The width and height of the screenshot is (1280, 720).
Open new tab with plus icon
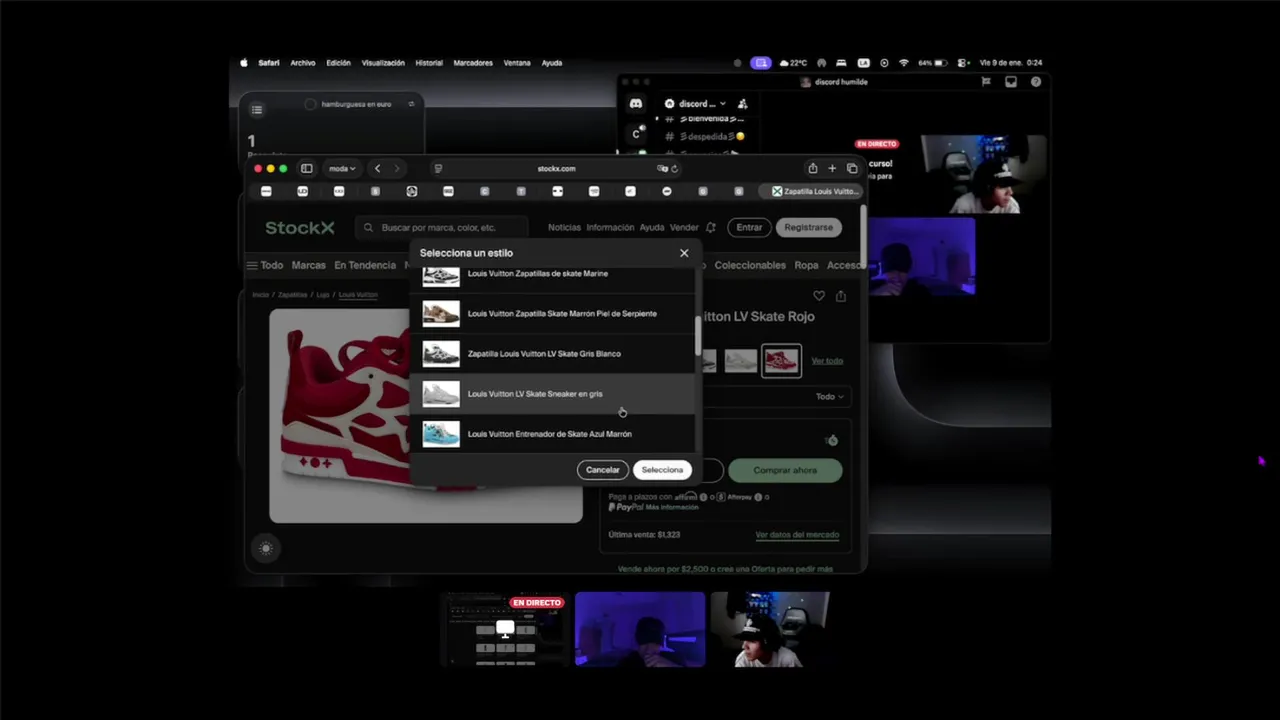click(832, 169)
